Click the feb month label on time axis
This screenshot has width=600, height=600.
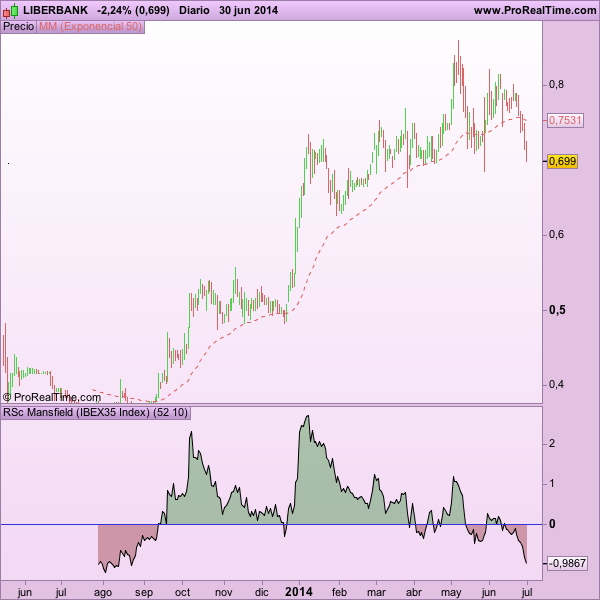[x=339, y=592]
